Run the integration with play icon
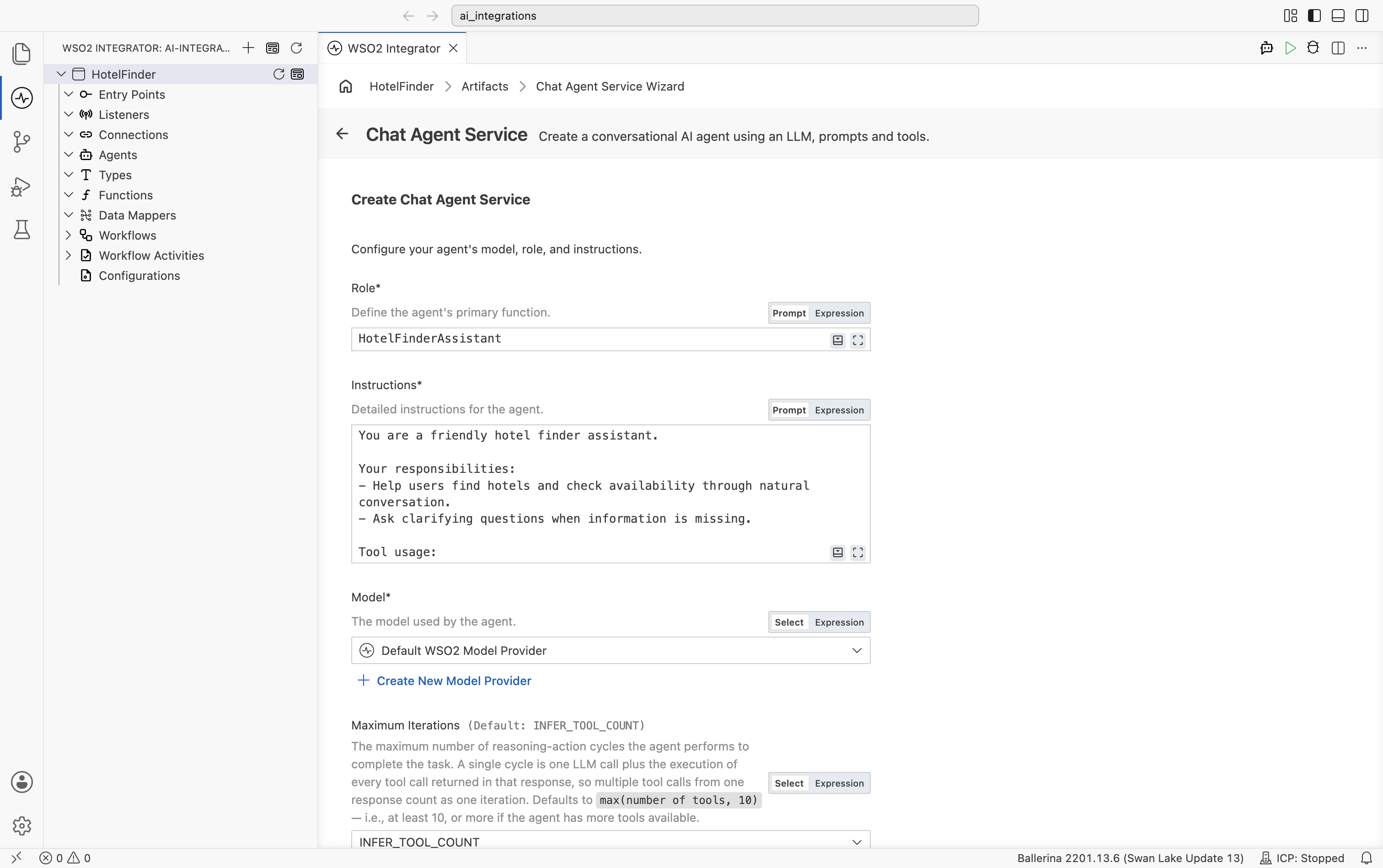This screenshot has height=868, width=1383. 1290,48
